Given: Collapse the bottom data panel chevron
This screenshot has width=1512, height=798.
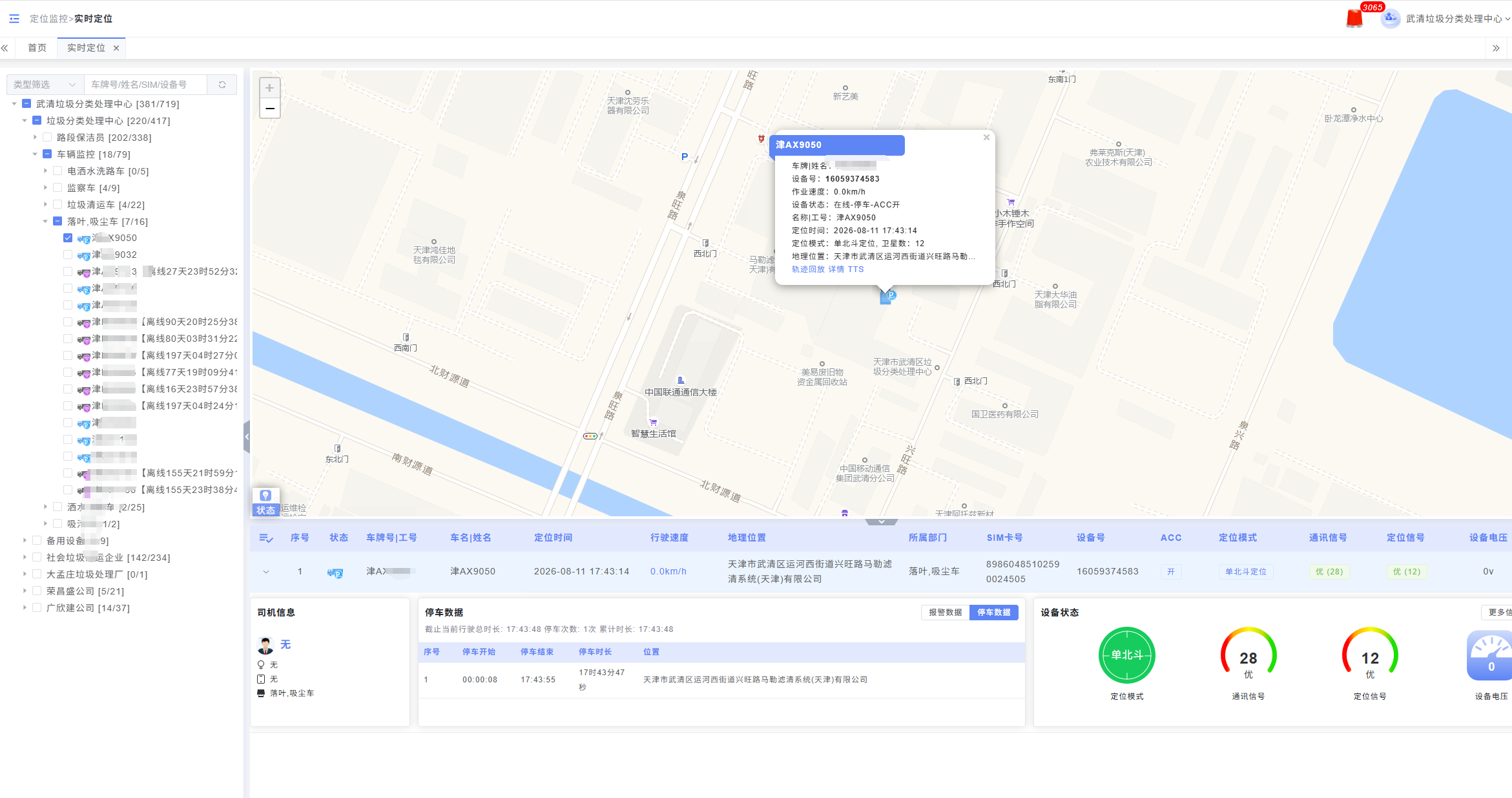Looking at the screenshot, I should click(881, 521).
